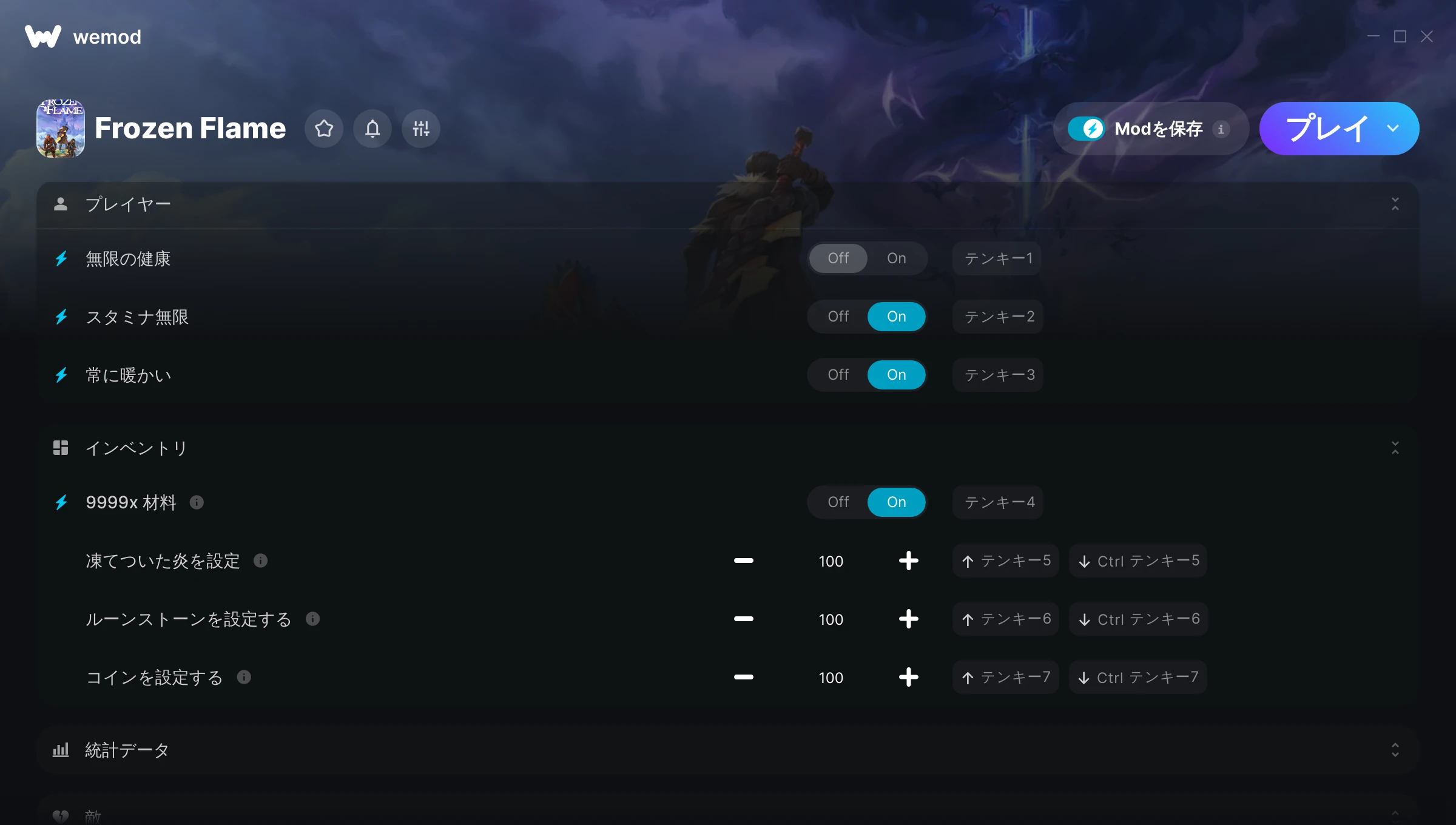Screen dimensions: 1456x825
Task: Toggle the Modを保存 switch
Action: point(1087,129)
